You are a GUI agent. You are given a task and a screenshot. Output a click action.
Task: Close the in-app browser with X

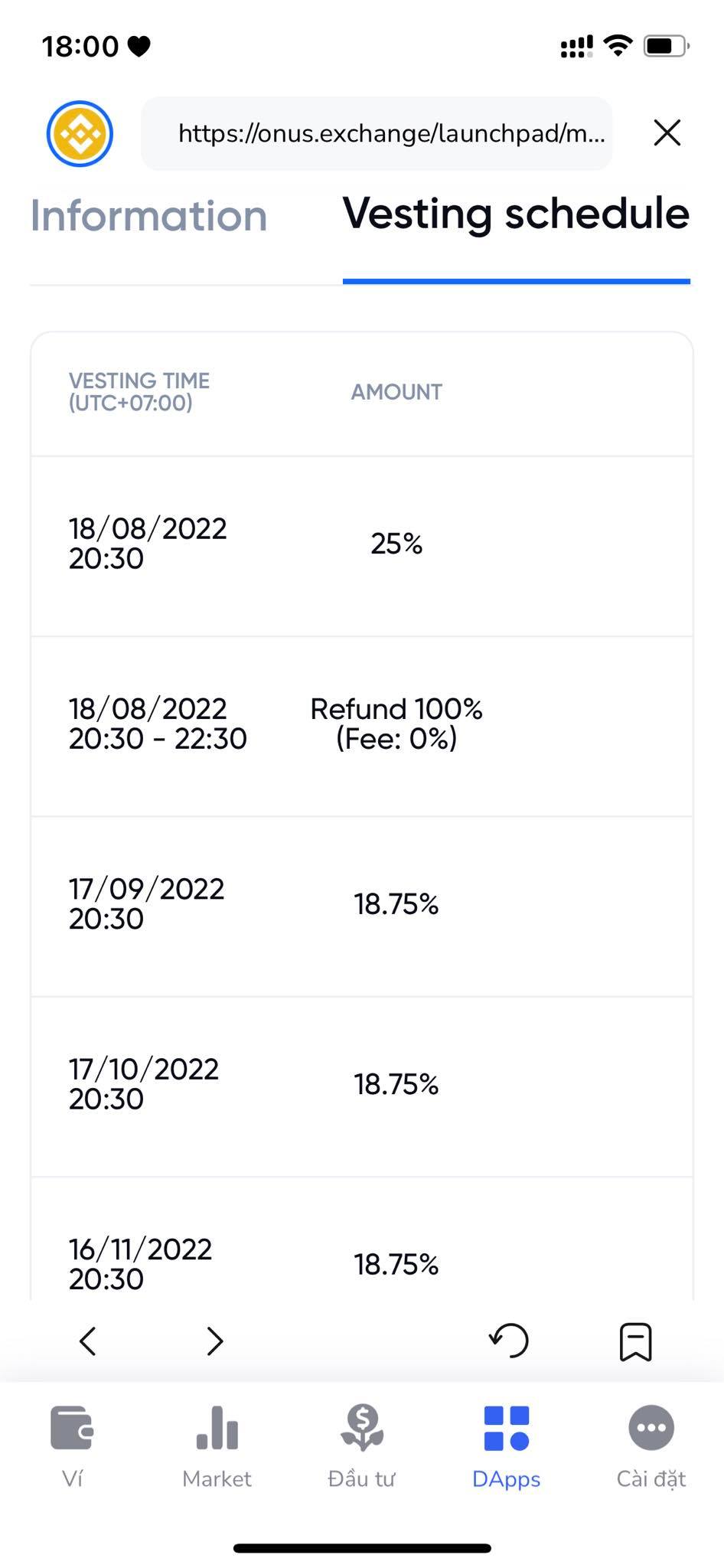[667, 133]
